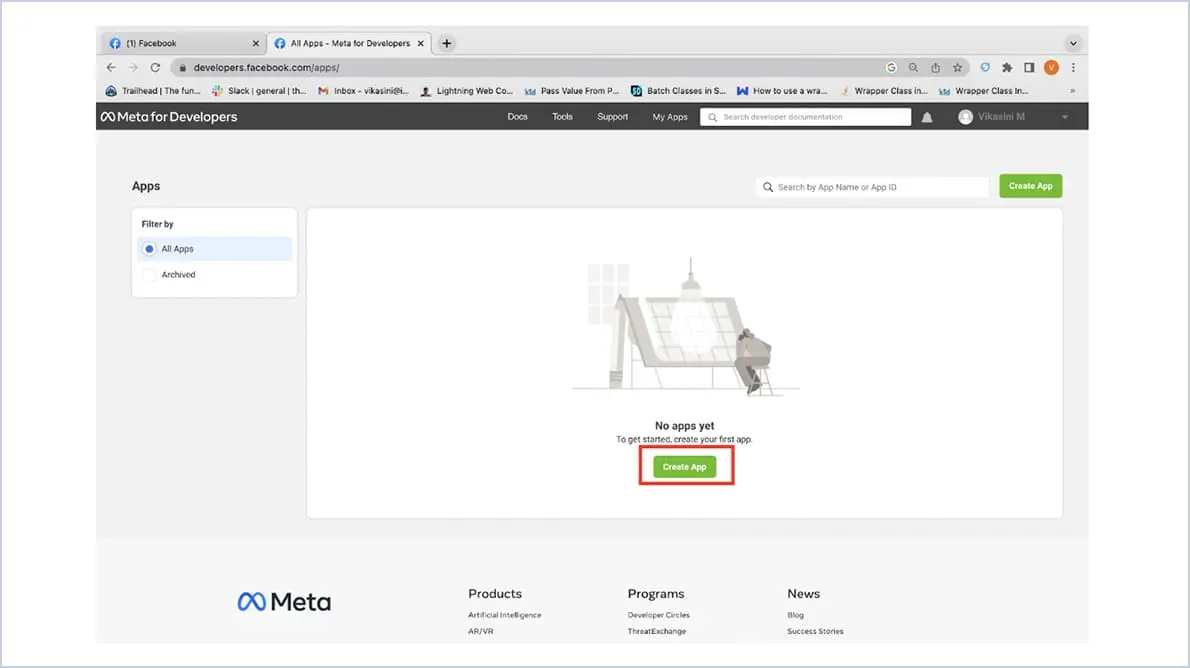Click the Search by App Name or App ID field
This screenshot has width=1190, height=668.
coord(872,187)
